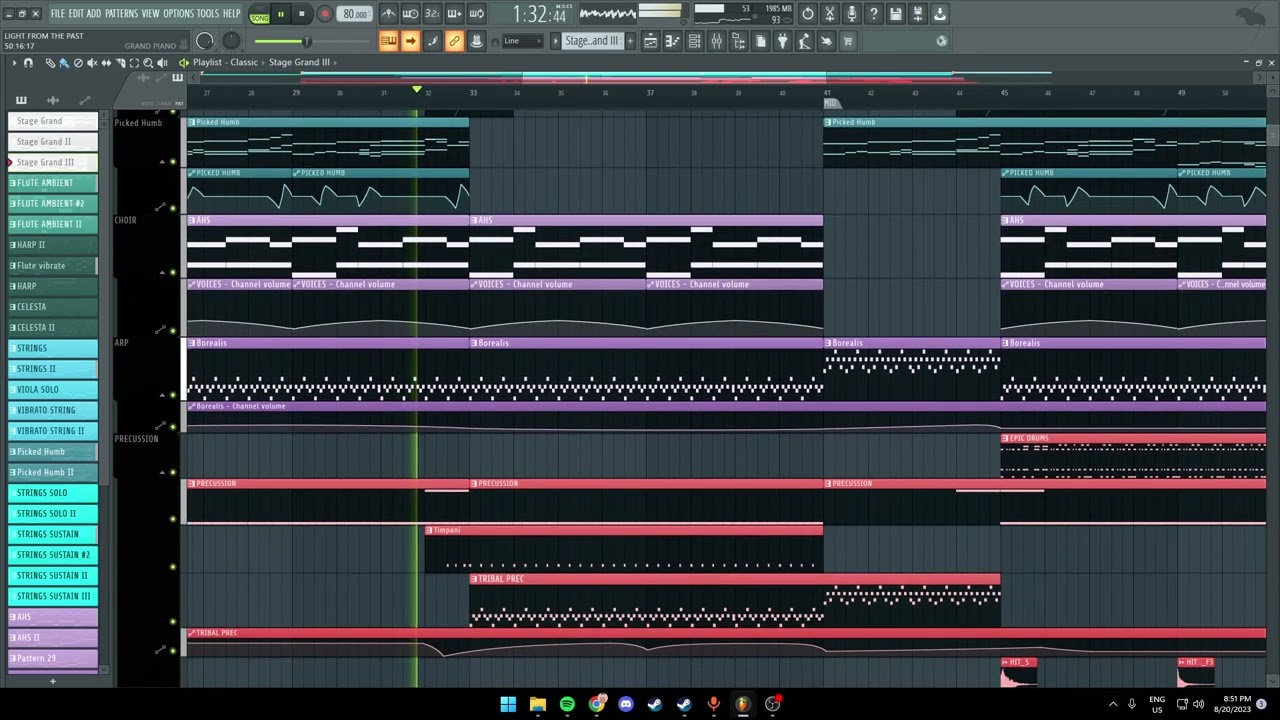Open the help question mark button
Image resolution: width=1280 pixels, height=720 pixels.
[874, 14]
